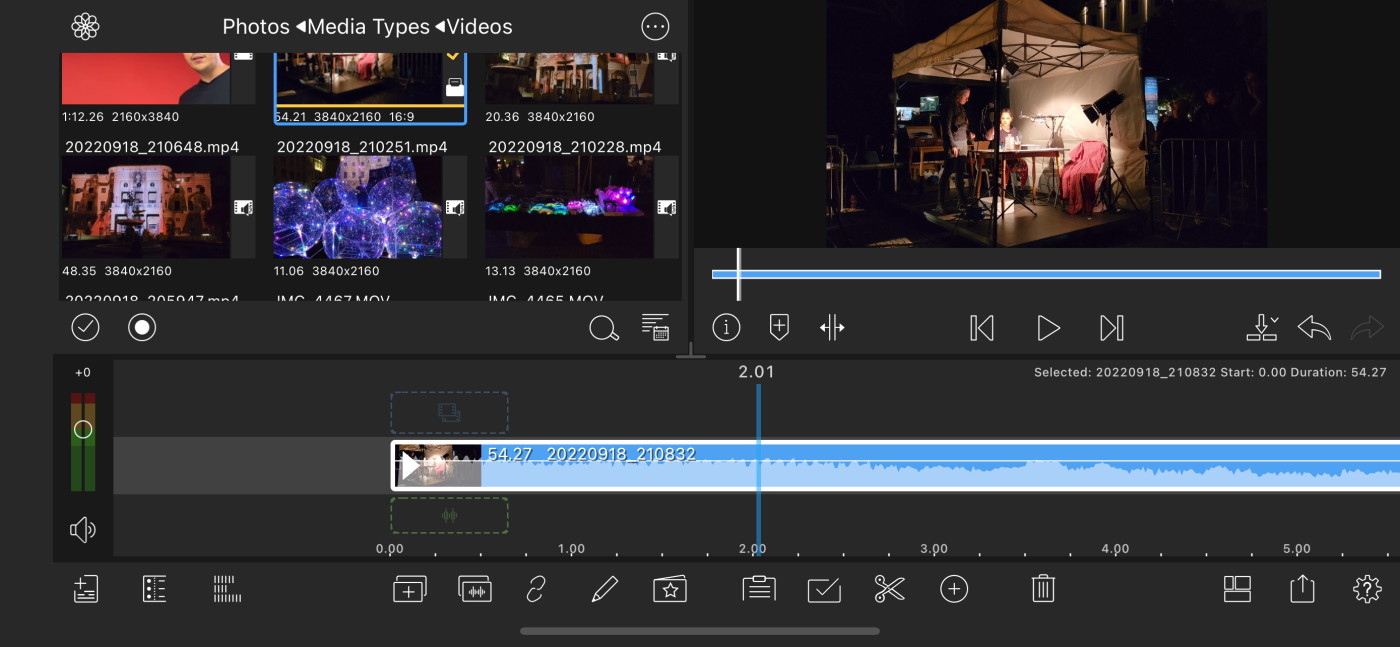
Task: Open clip info icon
Action: (726, 327)
